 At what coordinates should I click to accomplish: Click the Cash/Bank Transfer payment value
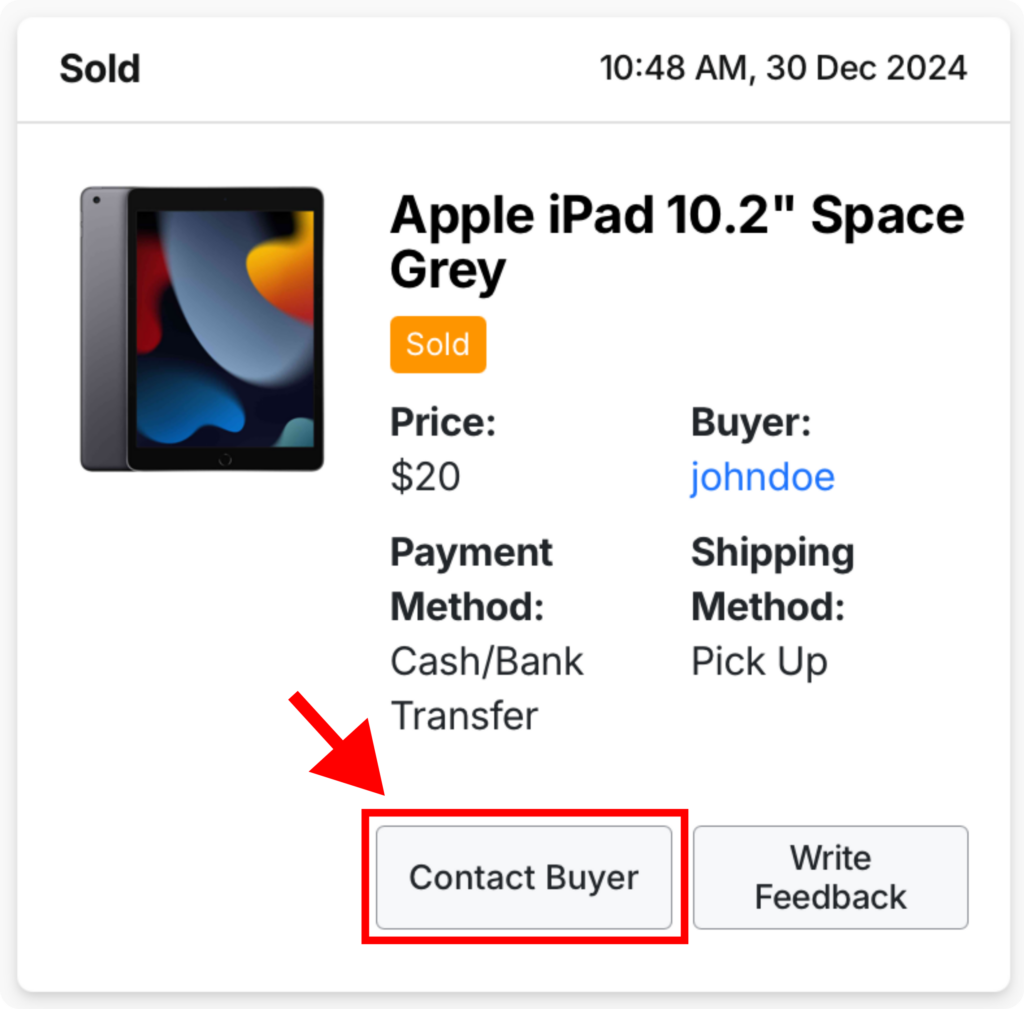coord(487,688)
